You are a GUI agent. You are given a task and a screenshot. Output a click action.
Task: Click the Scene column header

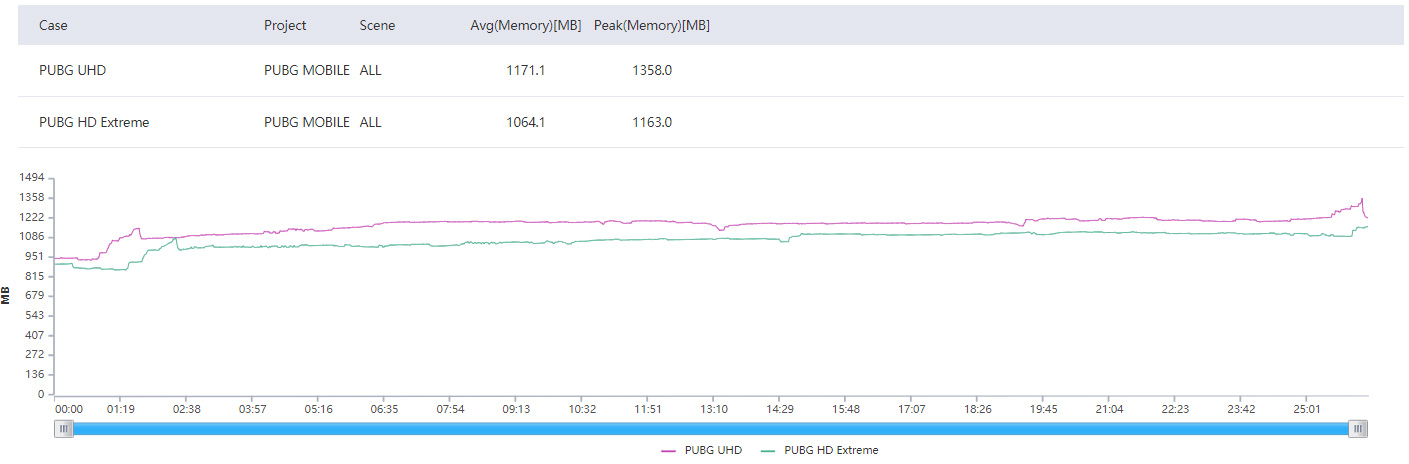click(377, 26)
